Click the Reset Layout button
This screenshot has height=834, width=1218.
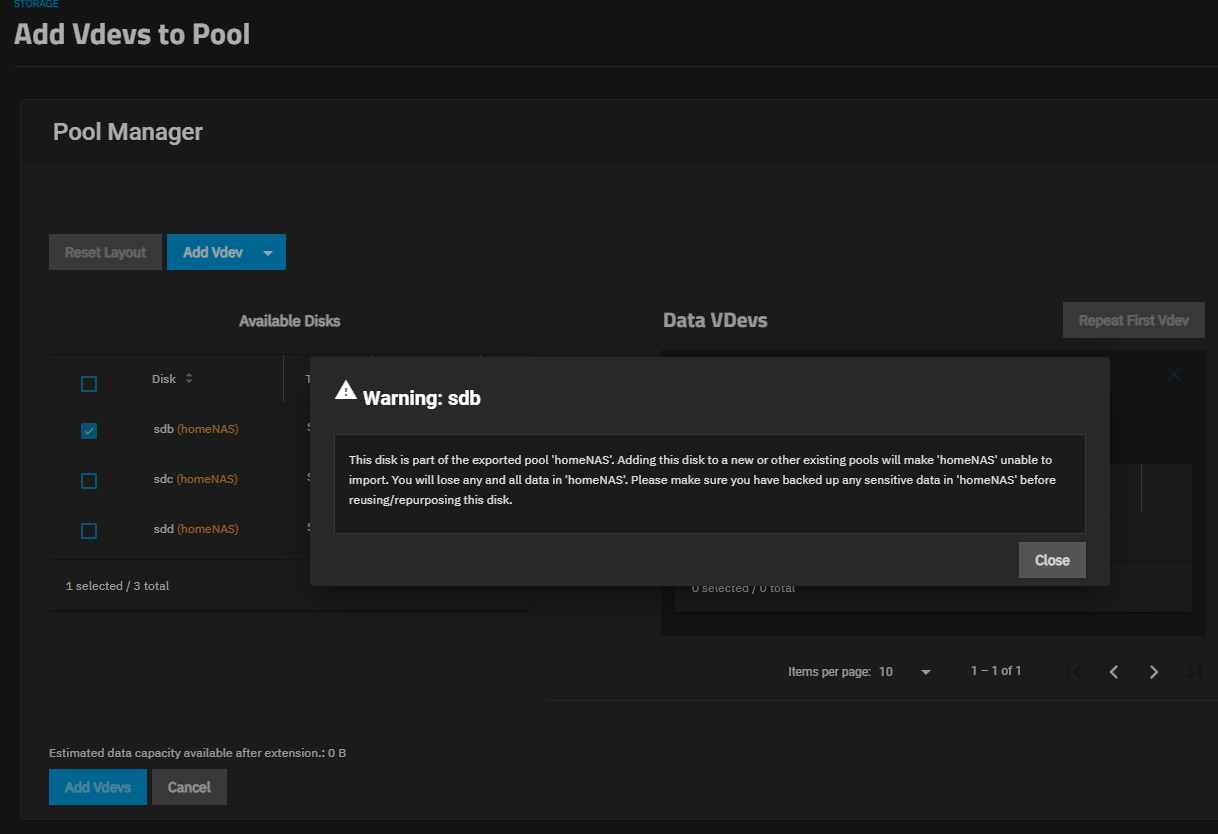[105, 252]
